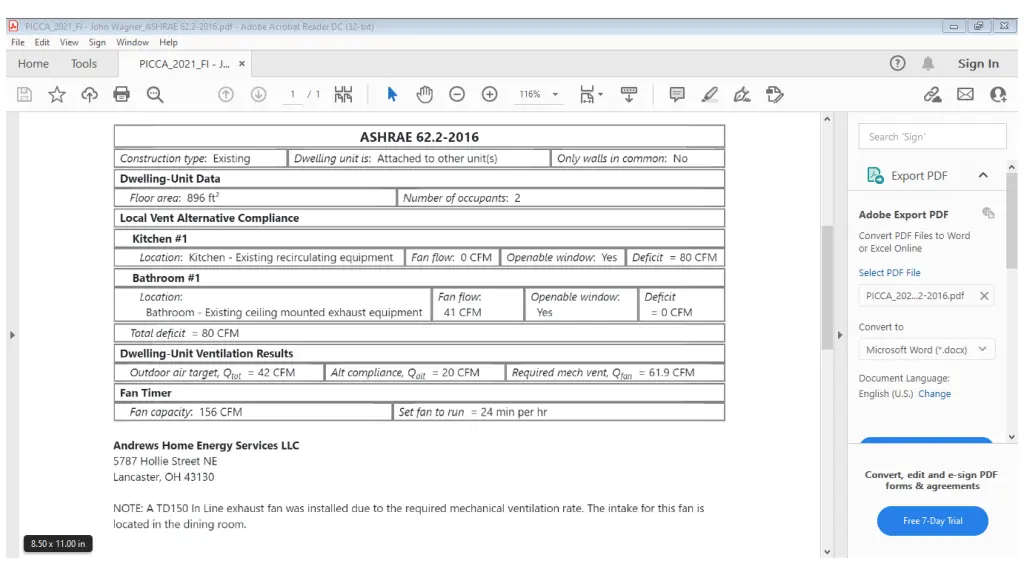Switch to the Tools tab
This screenshot has width=1024, height=576.
pyautogui.click(x=84, y=63)
